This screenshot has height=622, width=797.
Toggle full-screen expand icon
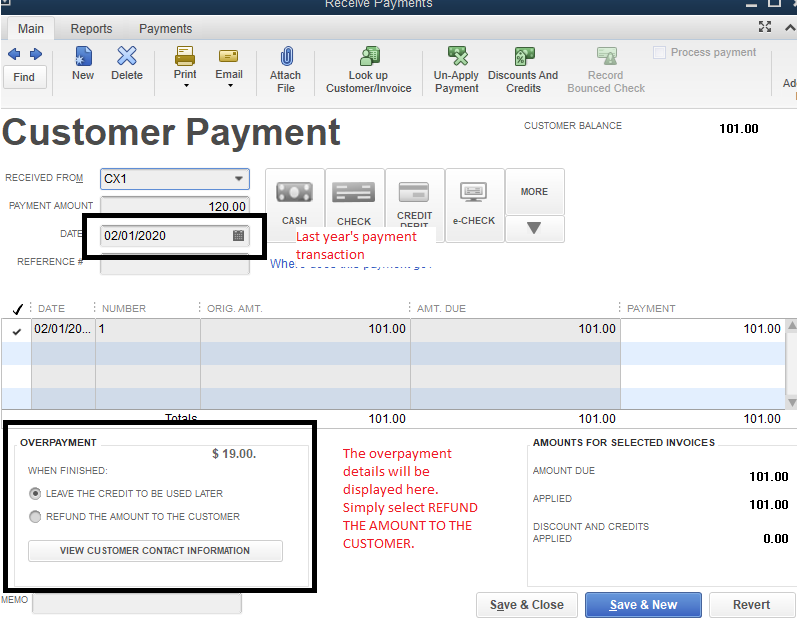pyautogui.click(x=765, y=27)
